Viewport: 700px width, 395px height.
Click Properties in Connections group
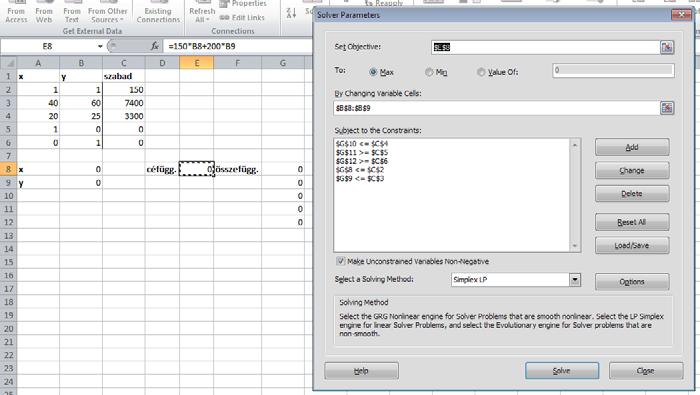pyautogui.click(x=243, y=4)
